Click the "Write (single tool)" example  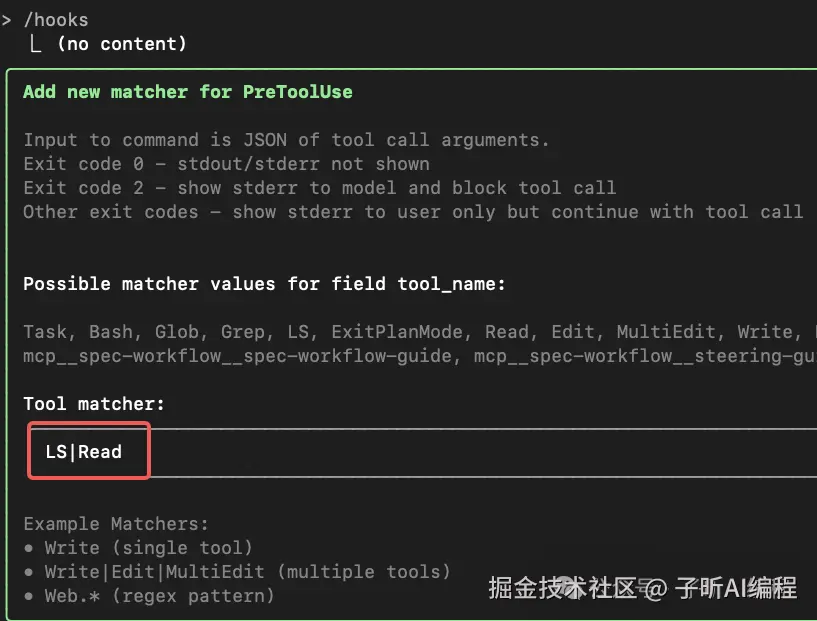click(148, 548)
